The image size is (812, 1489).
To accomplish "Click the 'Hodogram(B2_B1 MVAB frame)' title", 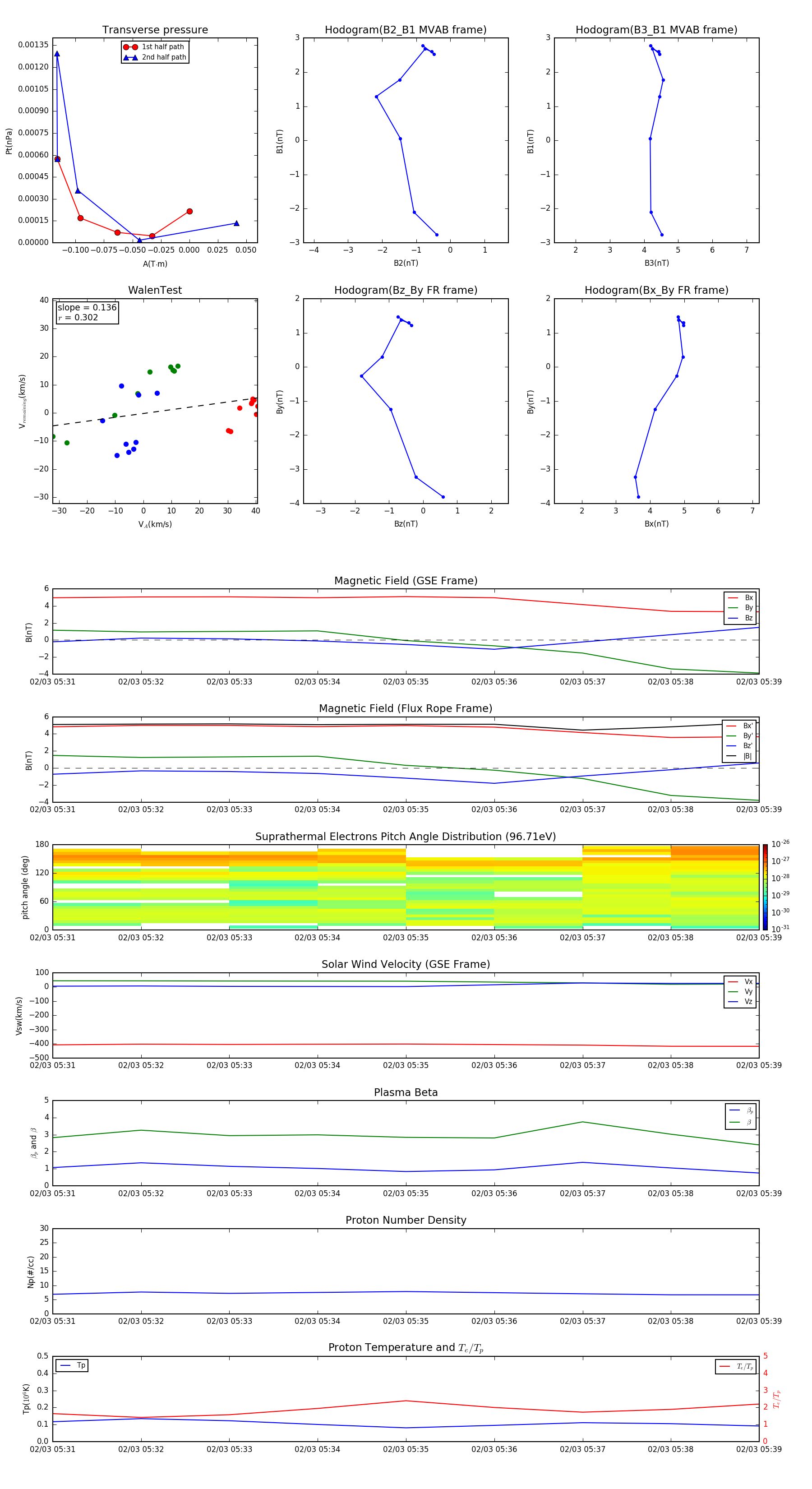I will (406, 29).
